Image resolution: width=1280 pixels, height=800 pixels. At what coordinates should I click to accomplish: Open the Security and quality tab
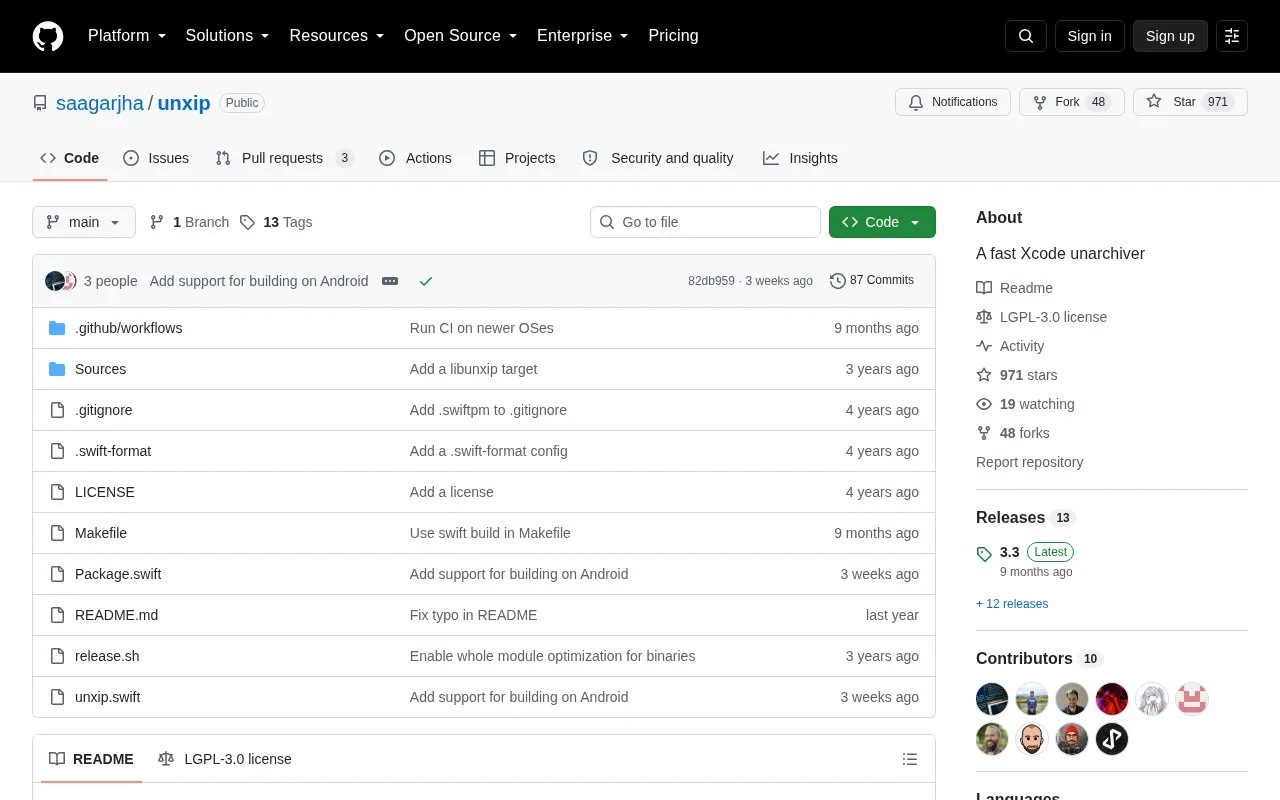[658, 158]
